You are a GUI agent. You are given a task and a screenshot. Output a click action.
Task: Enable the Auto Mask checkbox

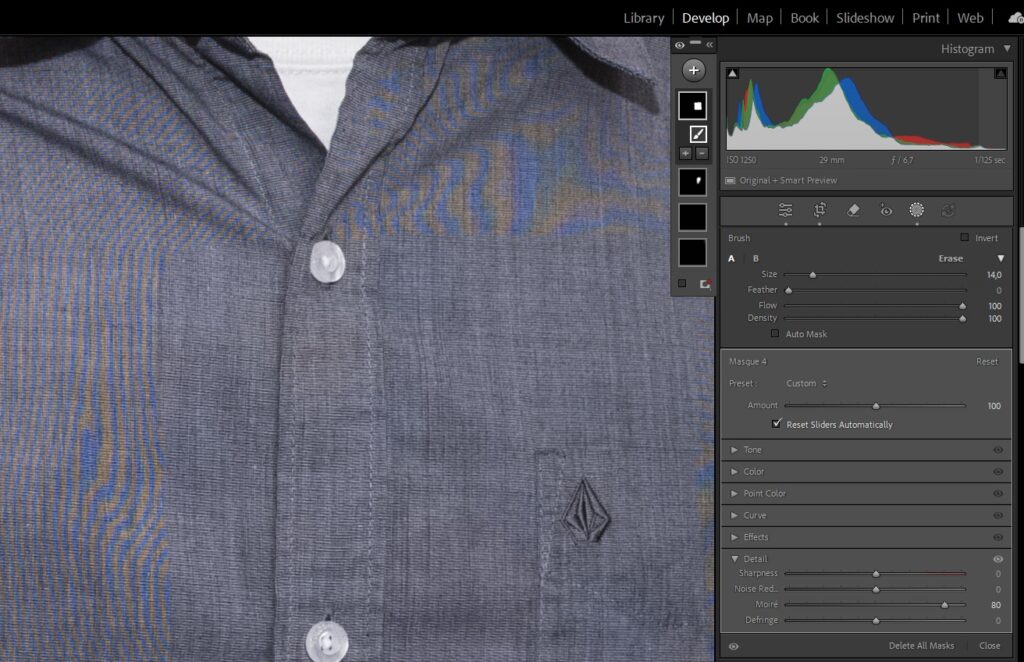[775, 334]
